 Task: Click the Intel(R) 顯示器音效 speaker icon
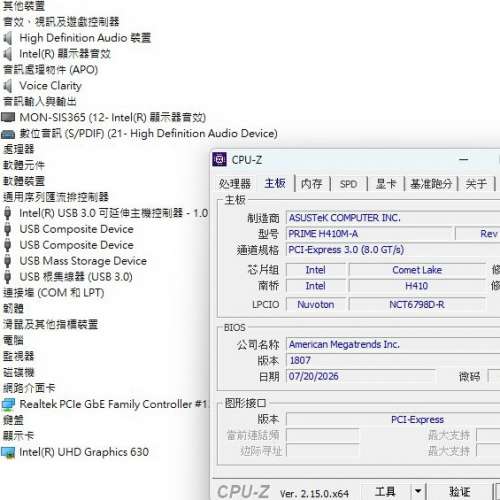[7, 54]
